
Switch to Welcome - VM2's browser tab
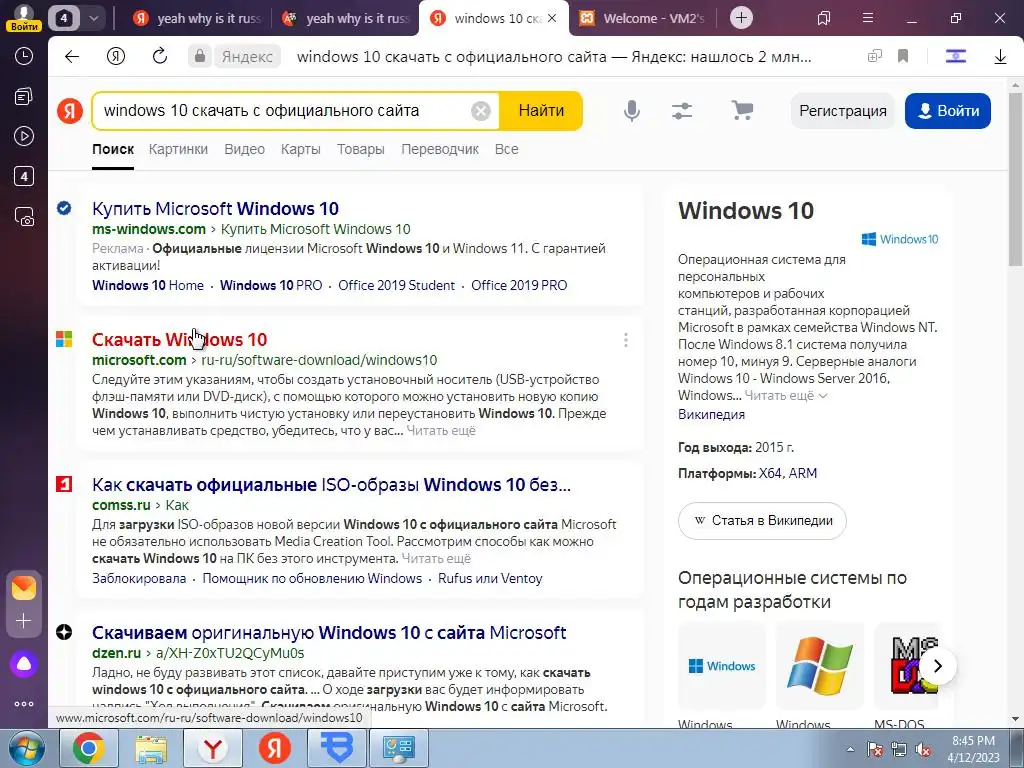click(642, 18)
